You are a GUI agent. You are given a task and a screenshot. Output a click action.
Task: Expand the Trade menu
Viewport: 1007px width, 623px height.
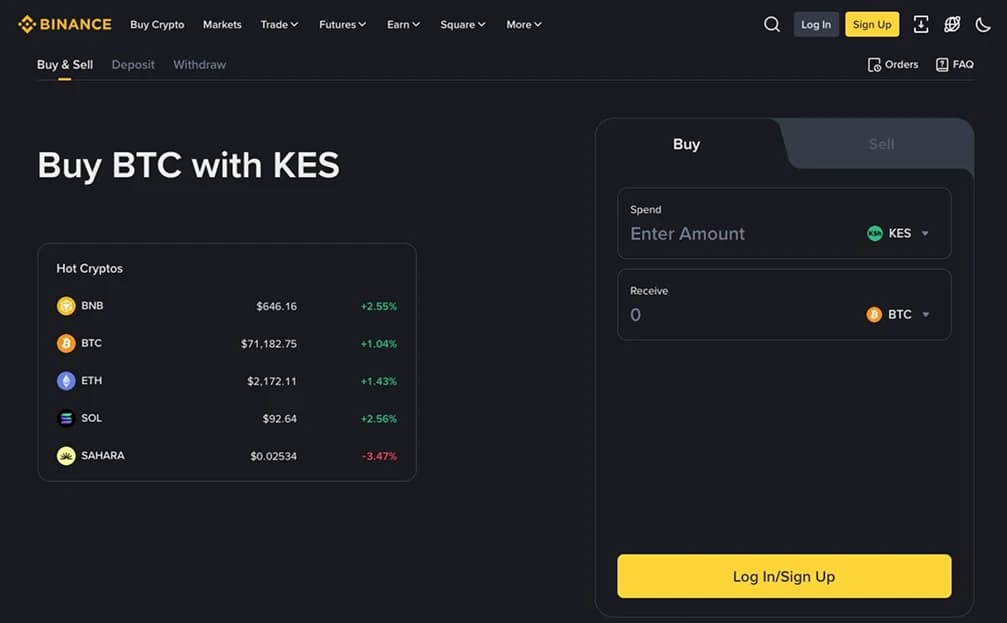tap(278, 24)
